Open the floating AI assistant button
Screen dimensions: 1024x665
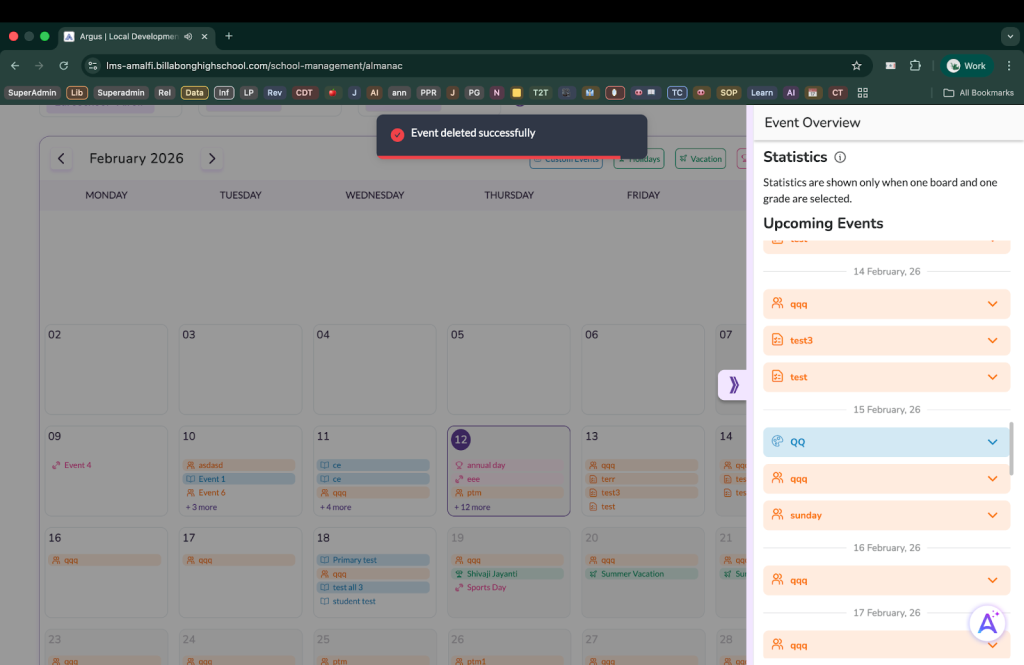pos(987,623)
